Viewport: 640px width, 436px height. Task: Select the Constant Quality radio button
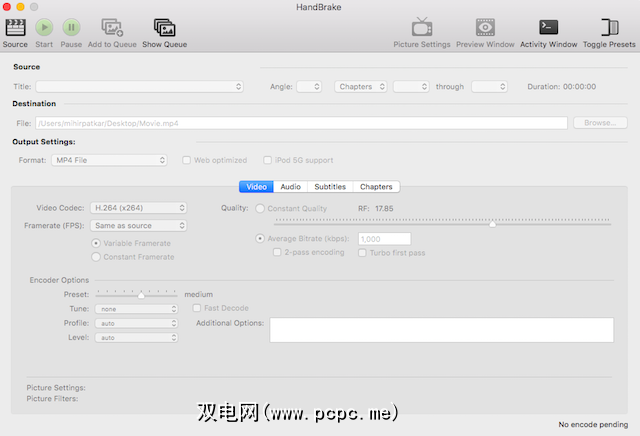pyautogui.click(x=261, y=208)
